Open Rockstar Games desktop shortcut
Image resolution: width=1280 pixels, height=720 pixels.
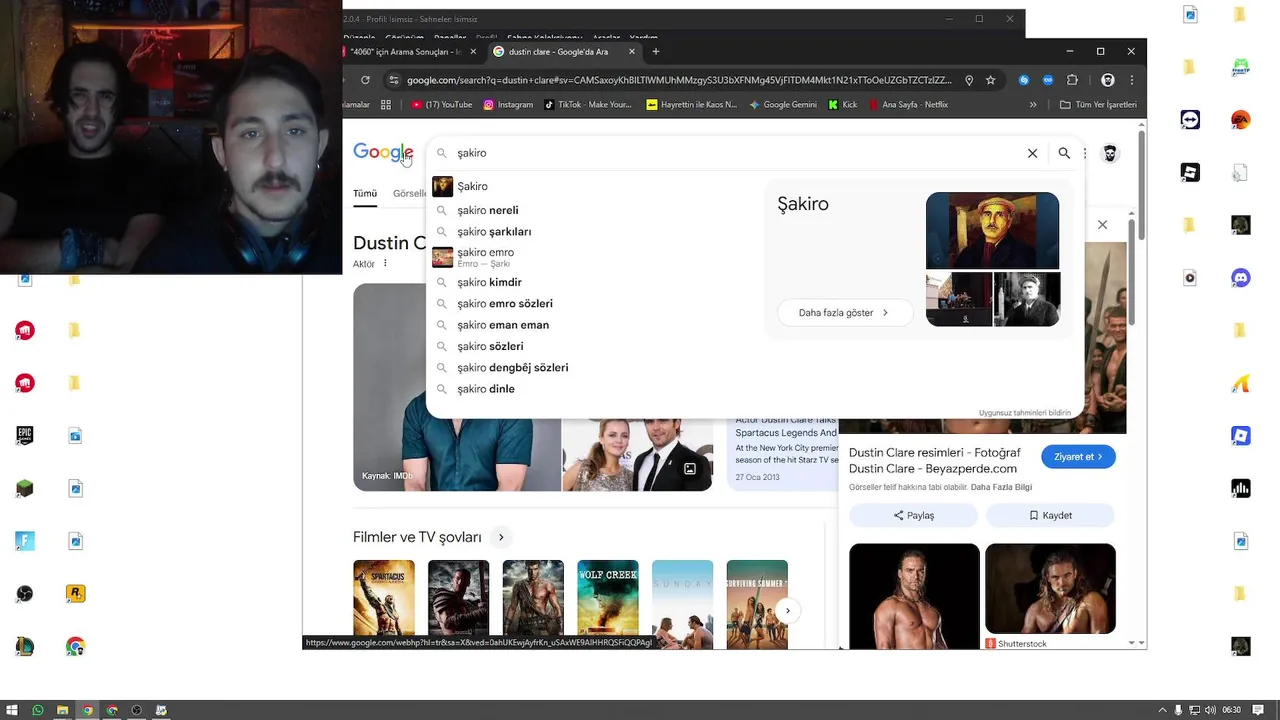(75, 593)
